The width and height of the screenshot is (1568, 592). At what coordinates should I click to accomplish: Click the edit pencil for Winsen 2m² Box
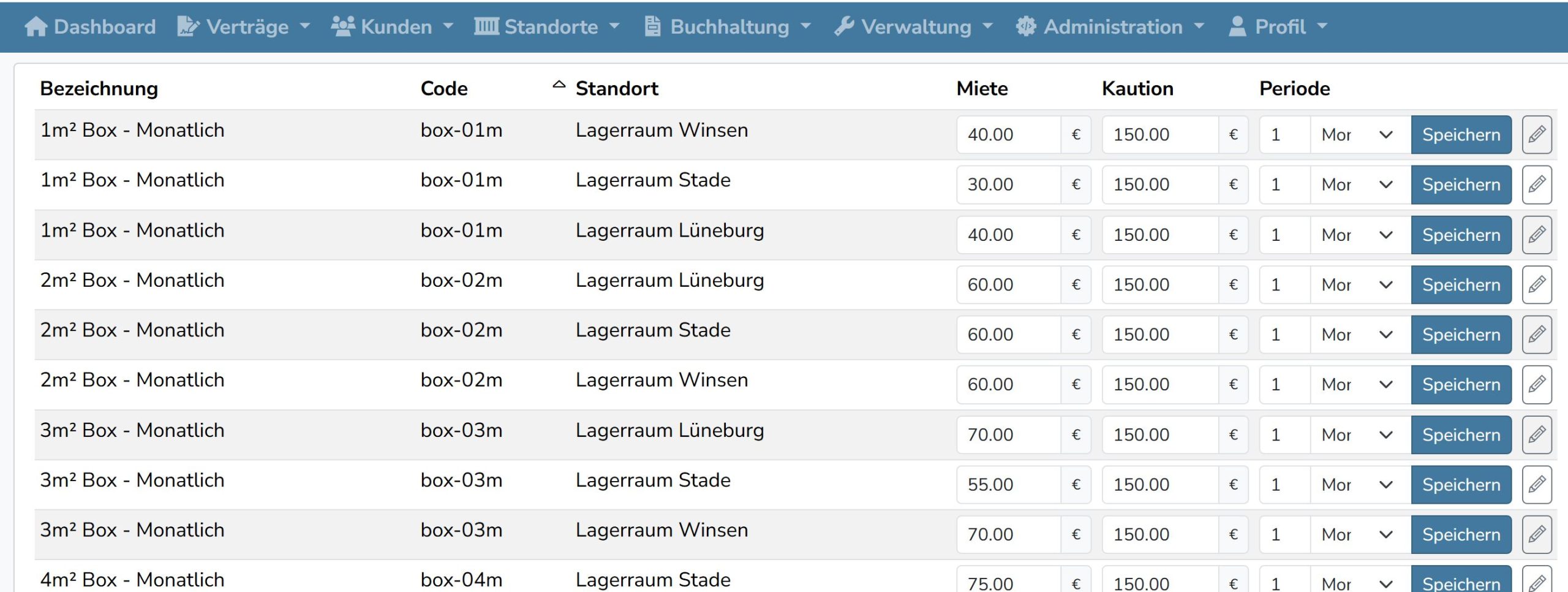(x=1536, y=384)
